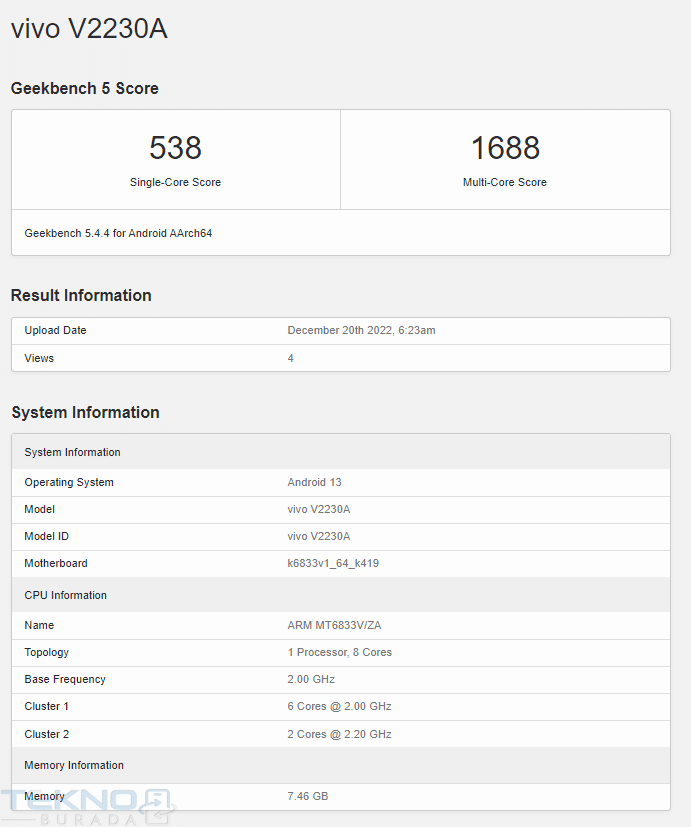Click the Motherboard label
Screen dimensions: 691x827
[x=56, y=563]
